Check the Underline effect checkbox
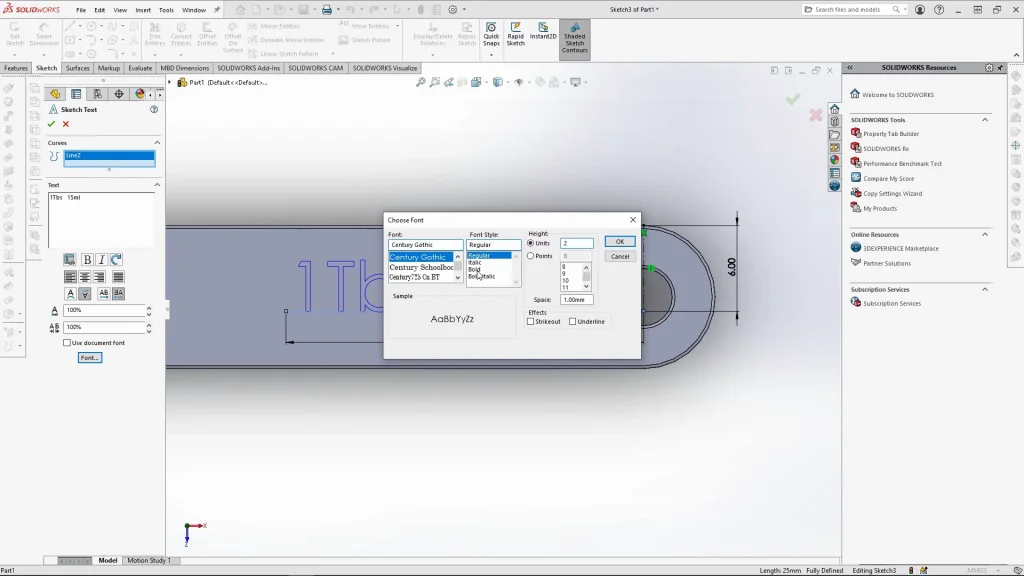The height and width of the screenshot is (576, 1024). 572,322
